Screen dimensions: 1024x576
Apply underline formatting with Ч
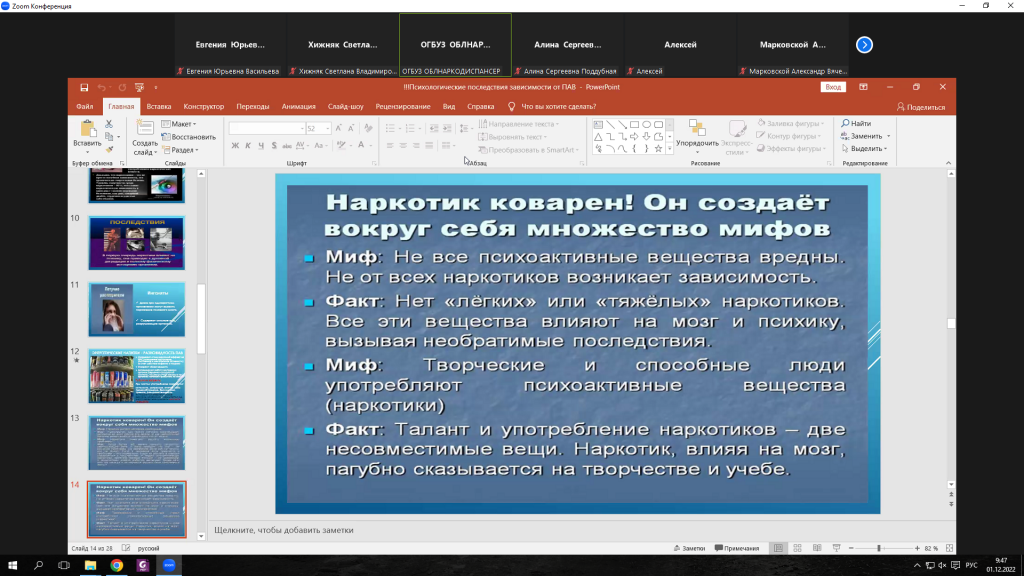[261, 146]
